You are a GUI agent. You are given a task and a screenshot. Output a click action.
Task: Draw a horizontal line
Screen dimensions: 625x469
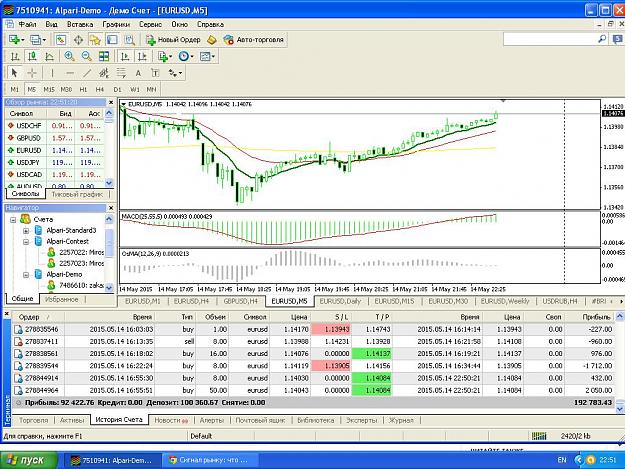tap(70, 73)
